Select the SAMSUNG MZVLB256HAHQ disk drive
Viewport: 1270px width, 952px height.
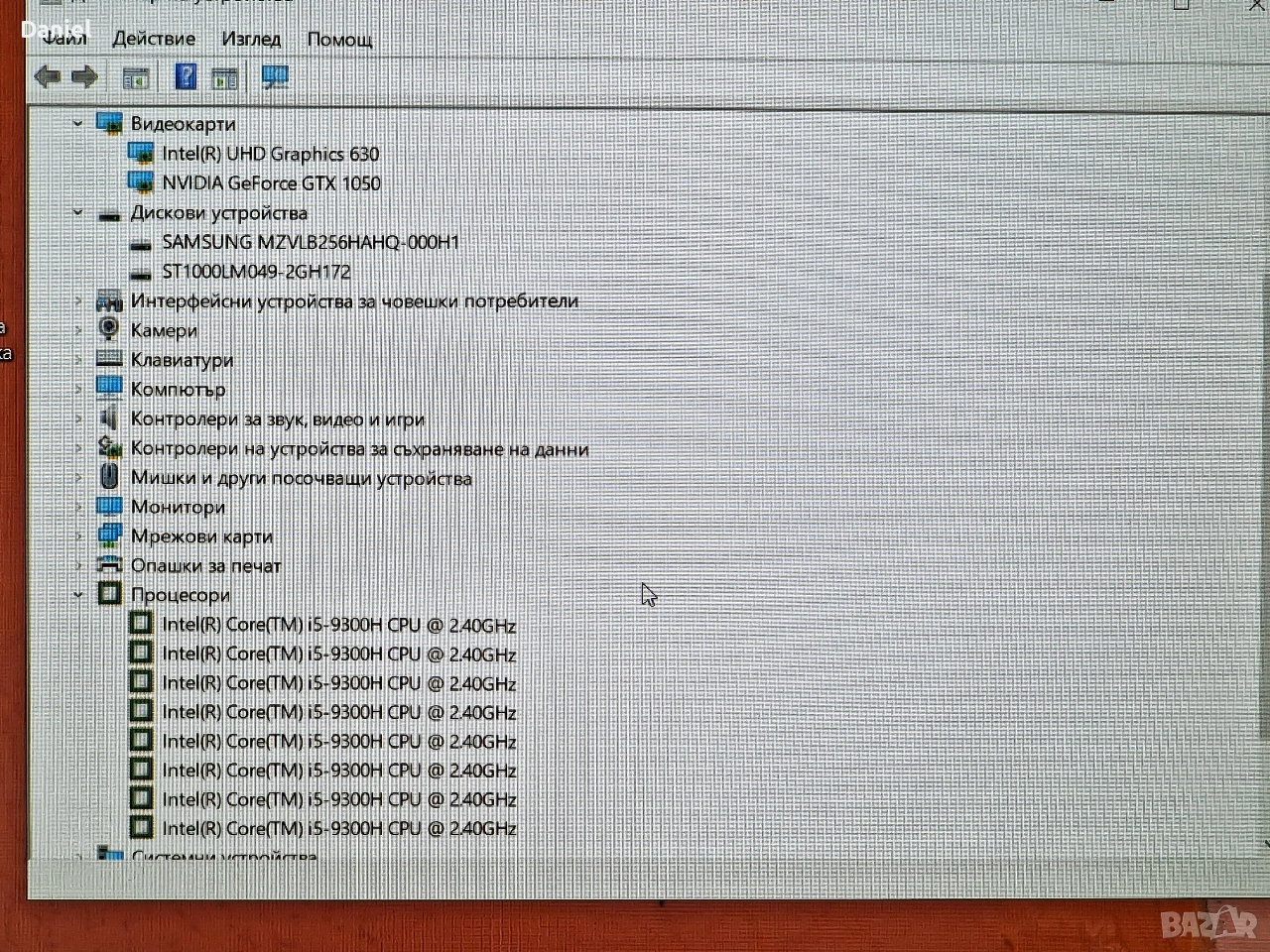coord(311,242)
